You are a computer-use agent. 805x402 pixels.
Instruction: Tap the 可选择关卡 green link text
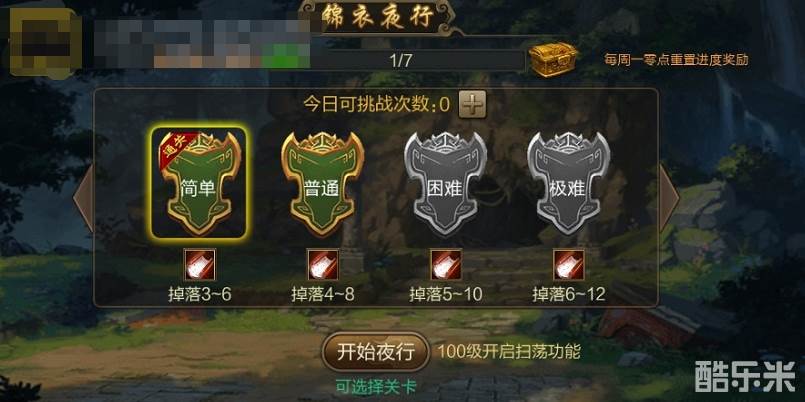(376, 385)
